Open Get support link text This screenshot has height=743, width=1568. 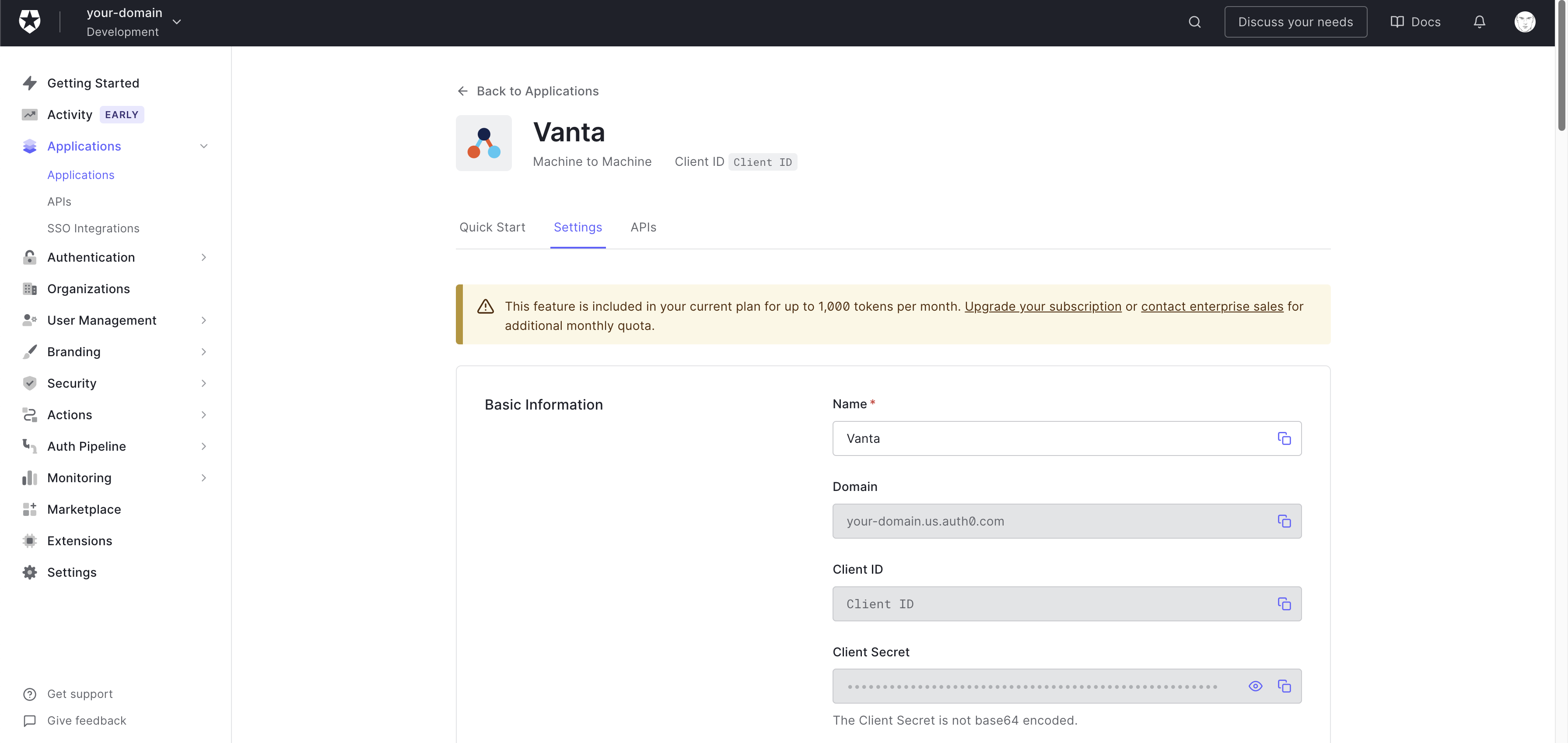tap(80, 694)
